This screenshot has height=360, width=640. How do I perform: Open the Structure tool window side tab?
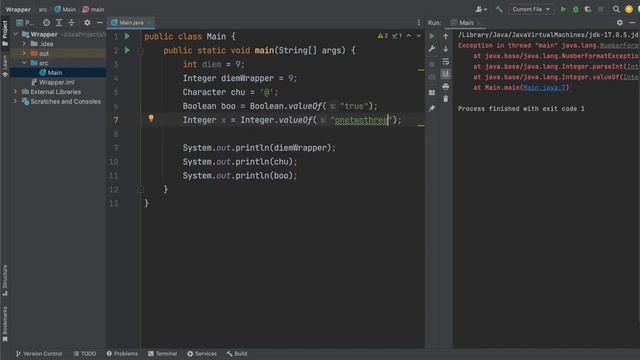click(x=5, y=280)
